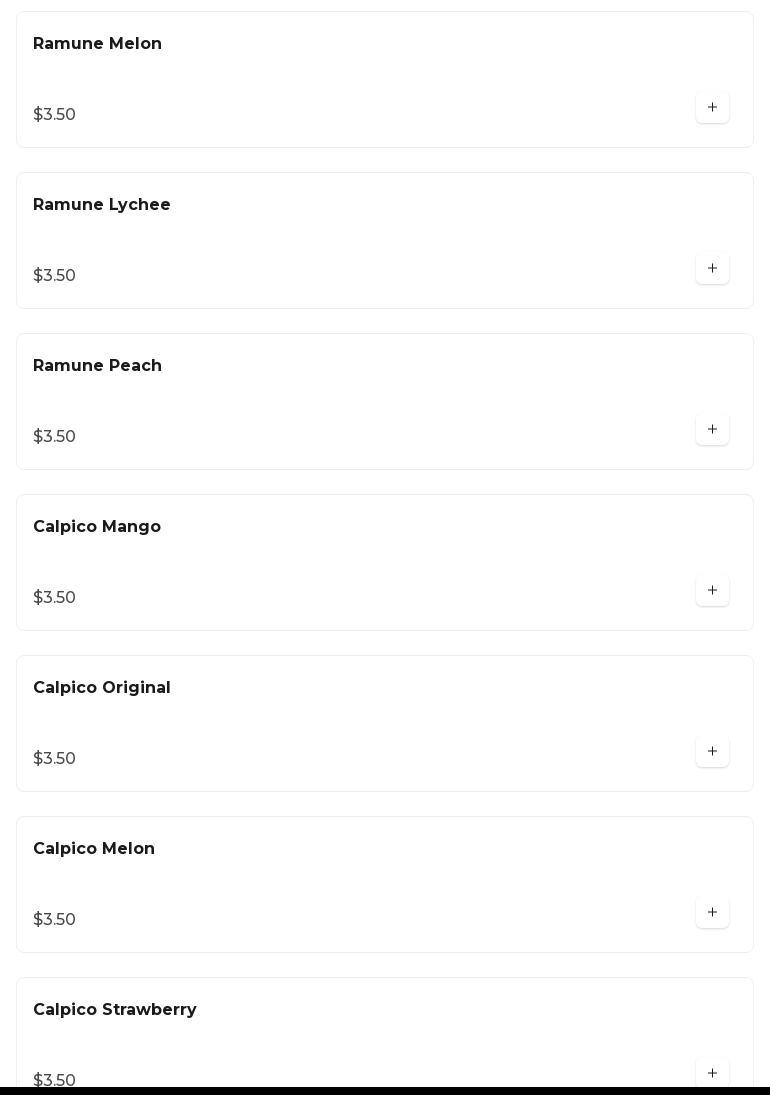Click the Calpico Melon $3.50 price

pos(55,920)
